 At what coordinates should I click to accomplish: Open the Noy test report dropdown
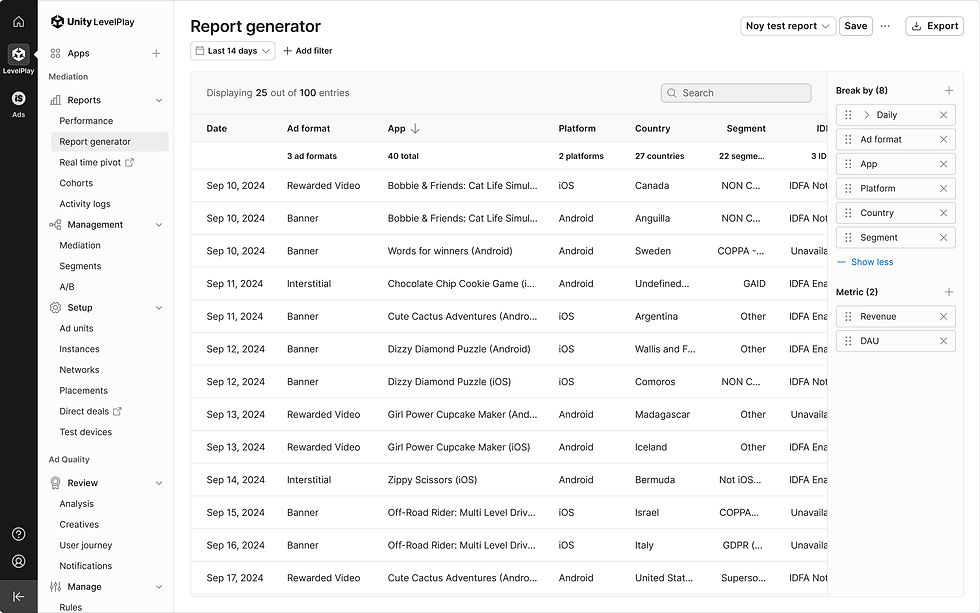tap(788, 26)
